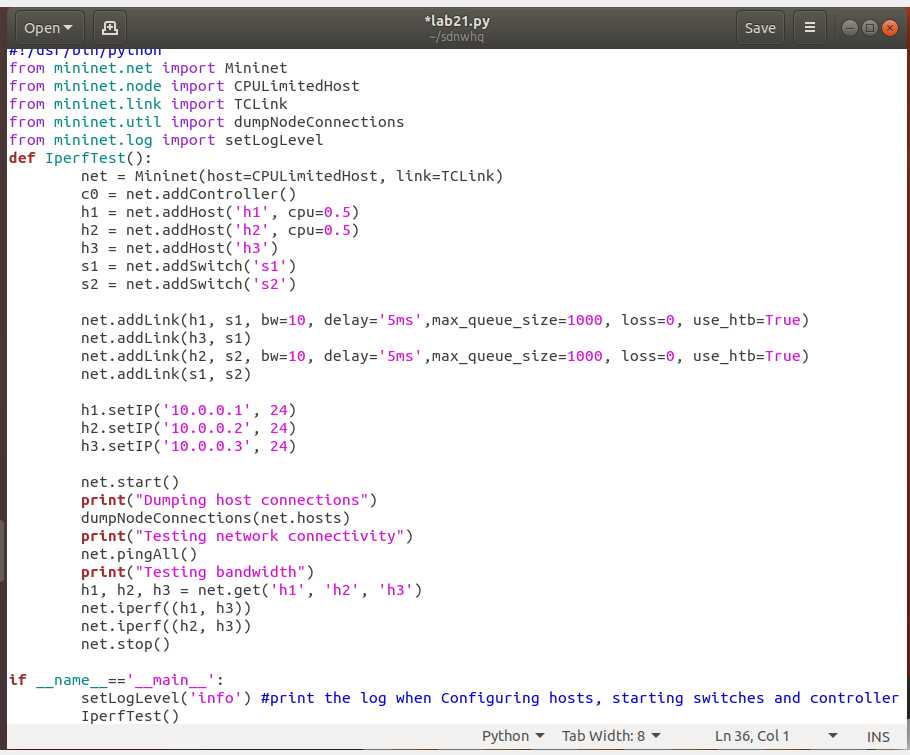Open the hamburger menu in the header bar

coord(810,27)
